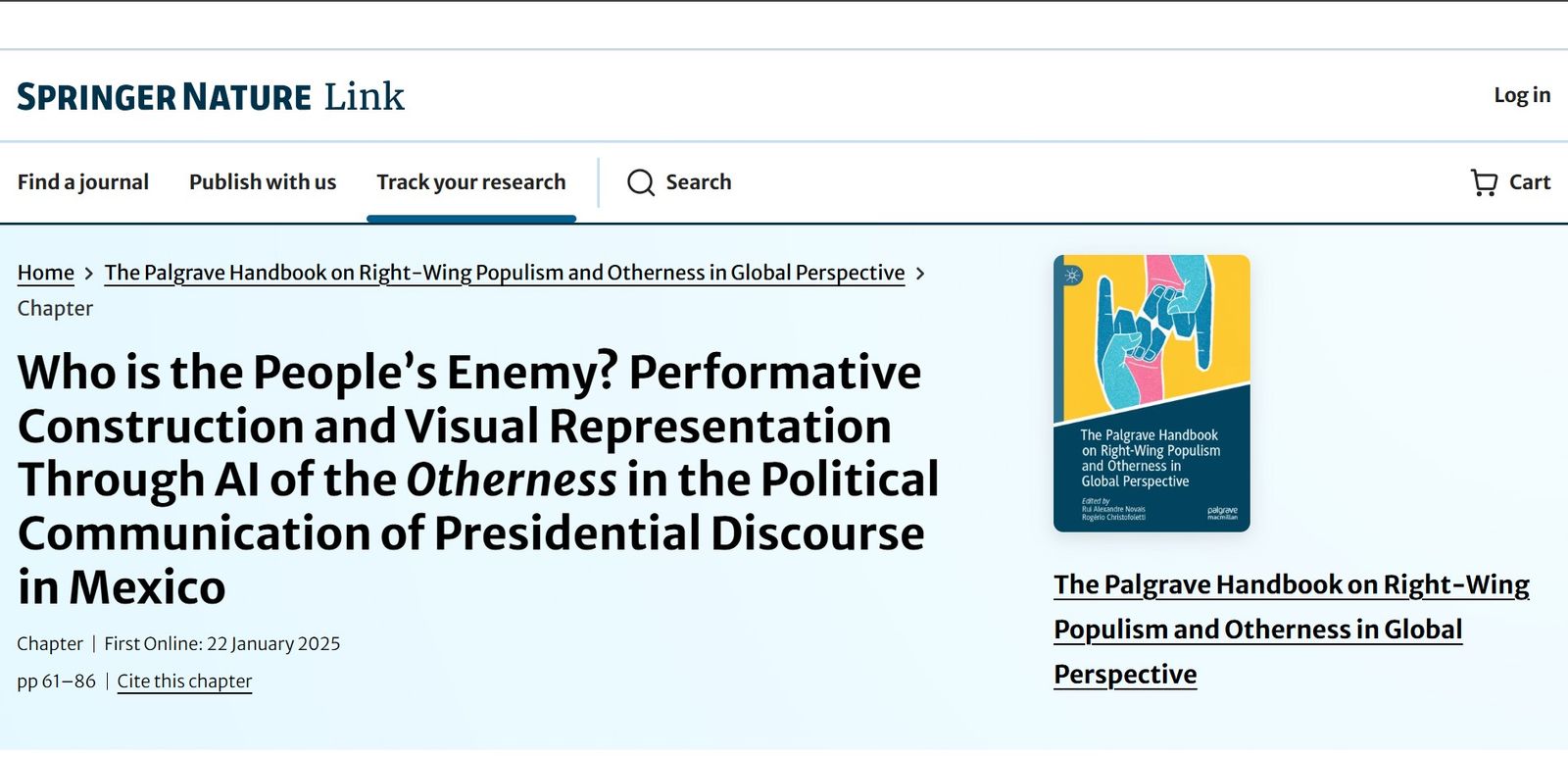
Task: Click chevron after Home breadcrumb
Action: click(x=88, y=274)
